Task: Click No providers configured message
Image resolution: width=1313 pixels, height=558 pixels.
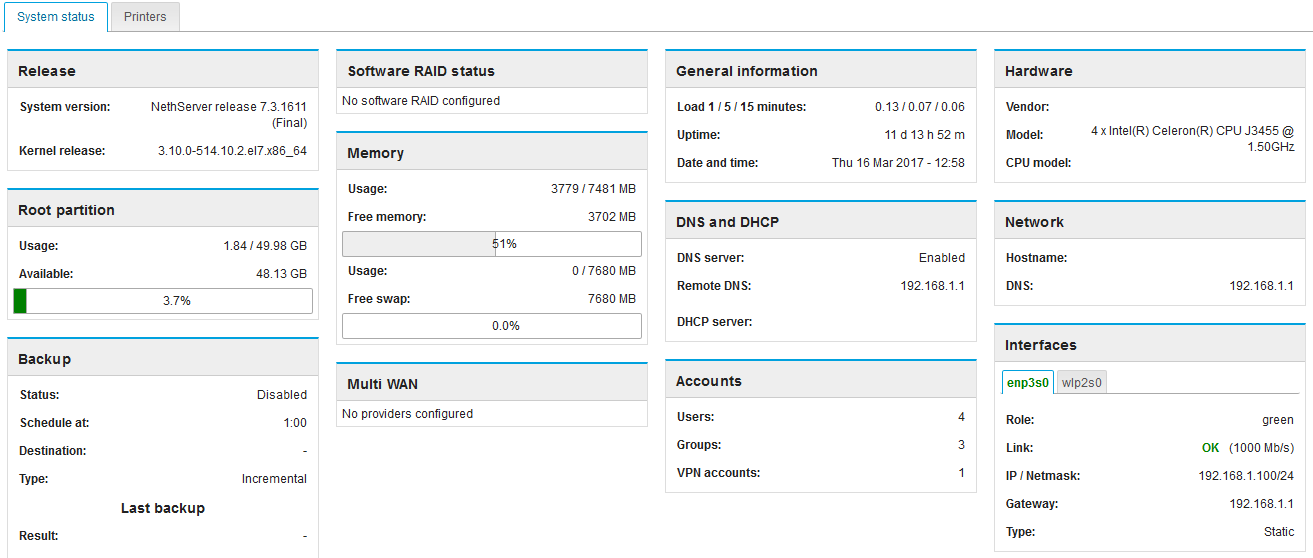Action: tap(407, 414)
